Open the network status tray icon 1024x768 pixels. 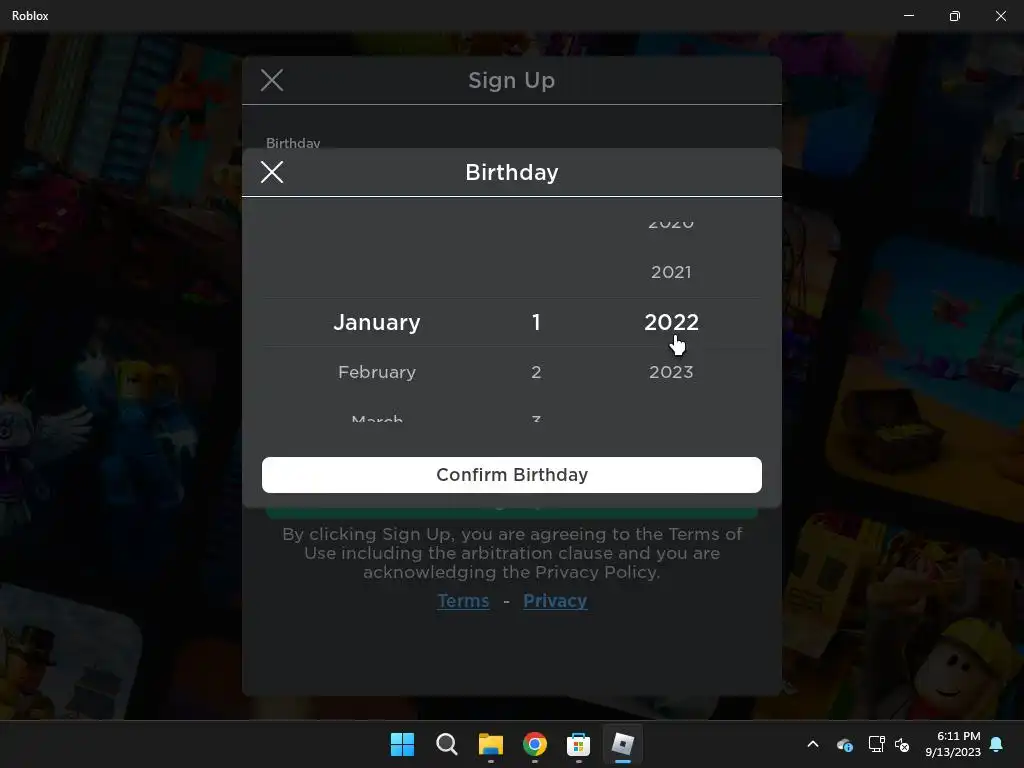[x=876, y=744]
